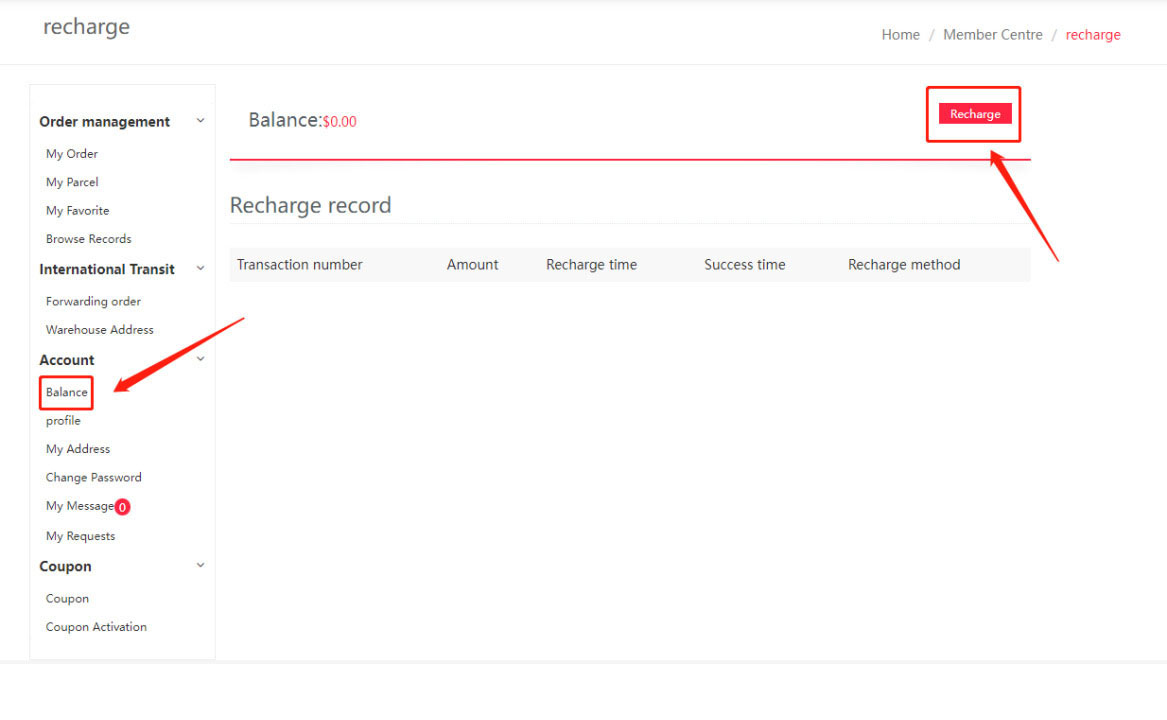Go to Home breadcrumb
1167x720 pixels.
901,34
